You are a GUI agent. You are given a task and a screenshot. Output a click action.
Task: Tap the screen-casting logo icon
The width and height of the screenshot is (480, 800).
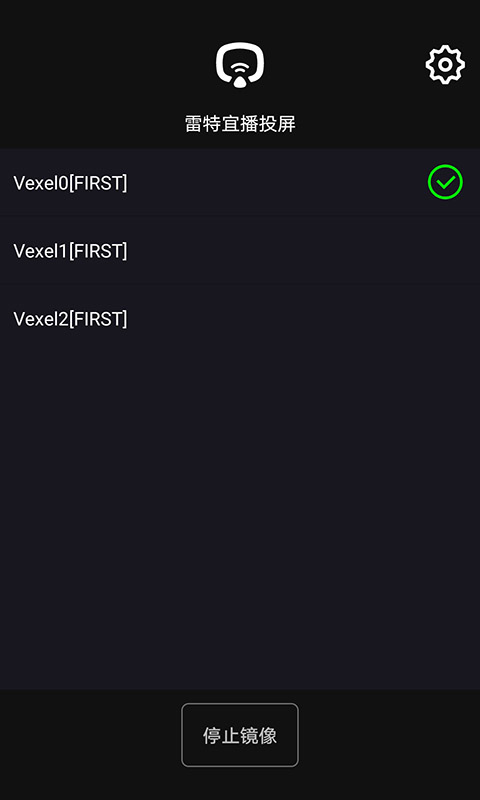[240, 65]
